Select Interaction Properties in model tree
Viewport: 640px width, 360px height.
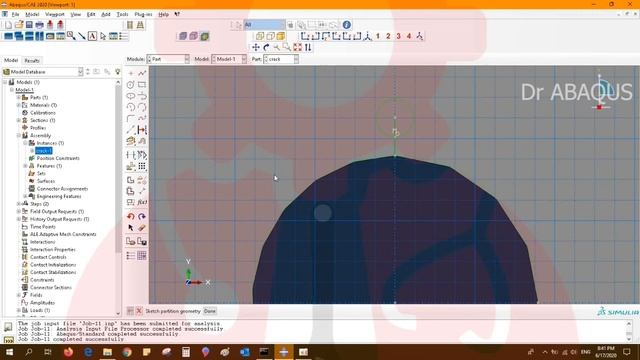53,249
